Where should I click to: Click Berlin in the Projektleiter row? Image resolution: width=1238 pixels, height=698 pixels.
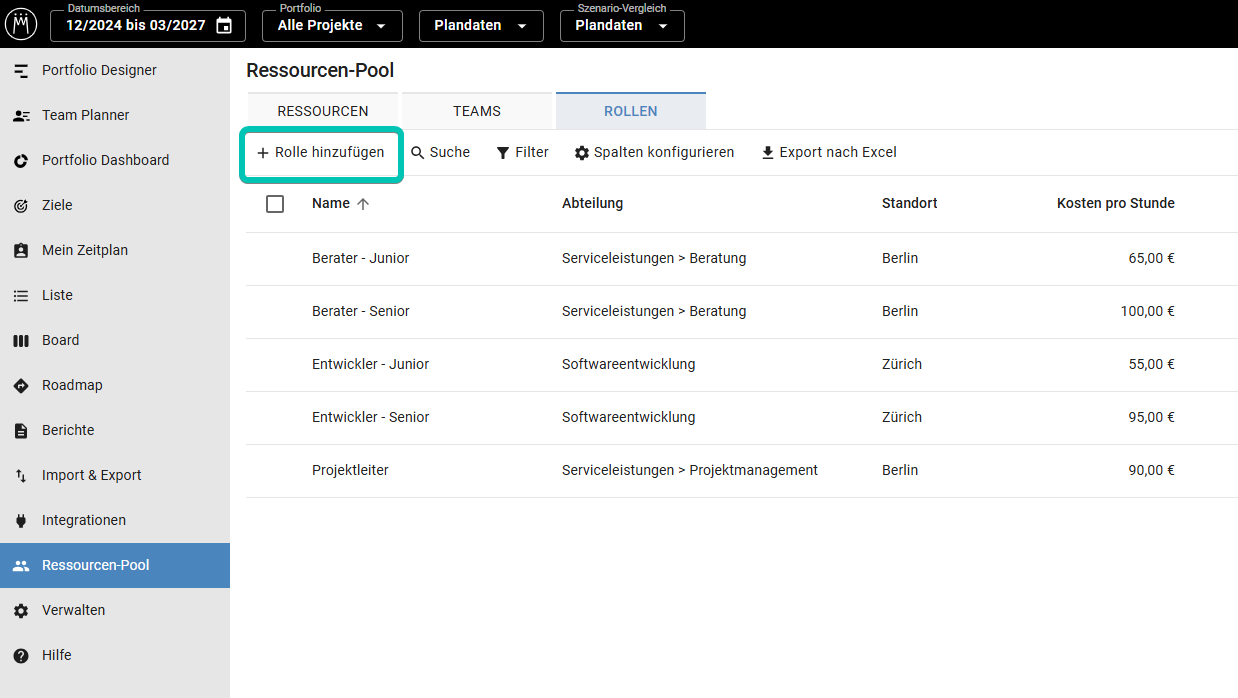tap(900, 471)
